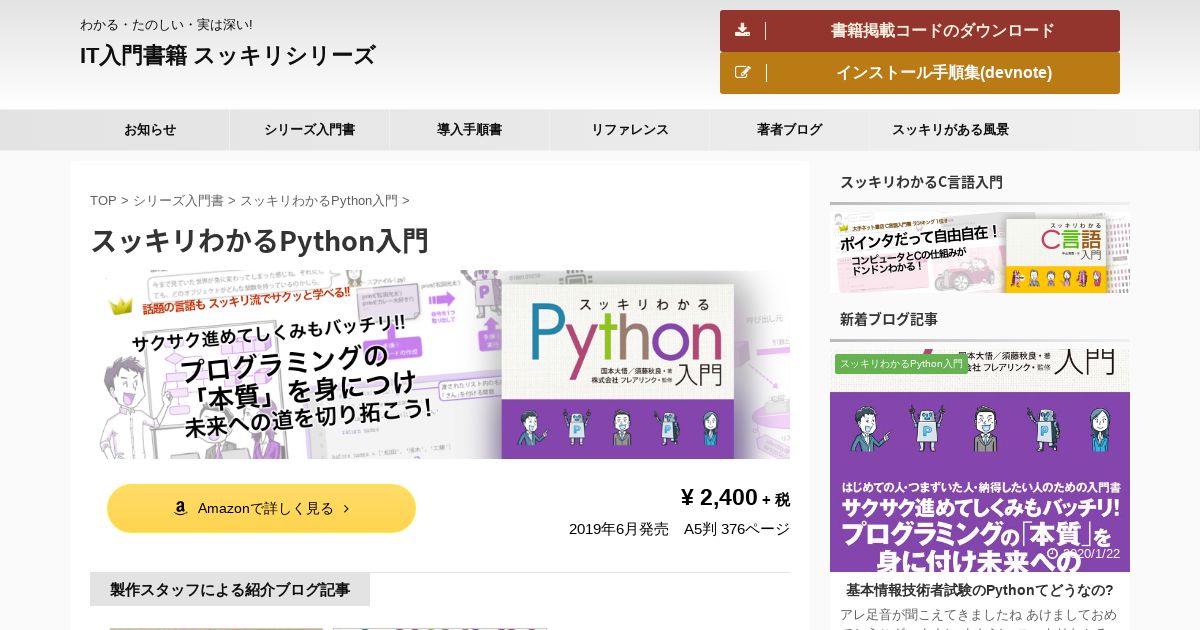
Task: Open 基本情報技術者試験のPythonてどうなの? article
Action: click(980, 590)
